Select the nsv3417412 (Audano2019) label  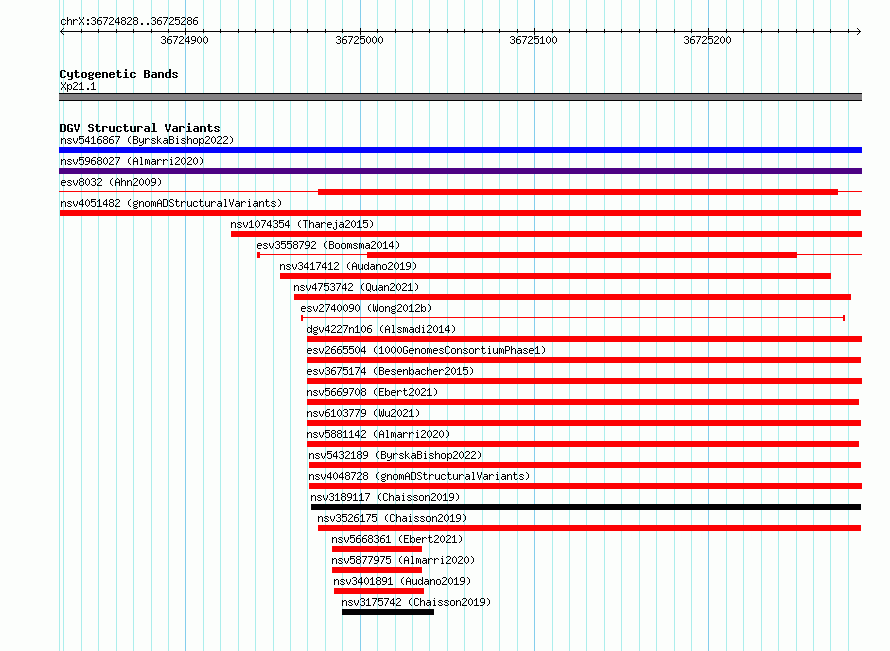(x=348, y=266)
